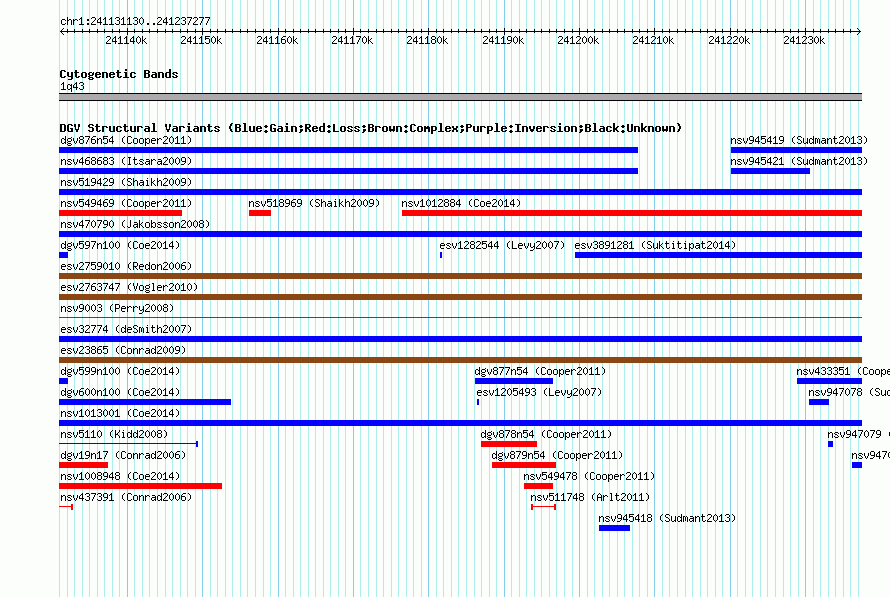
Task: Click esv2763747 (Vogler2010) label
Action: (x=129, y=287)
